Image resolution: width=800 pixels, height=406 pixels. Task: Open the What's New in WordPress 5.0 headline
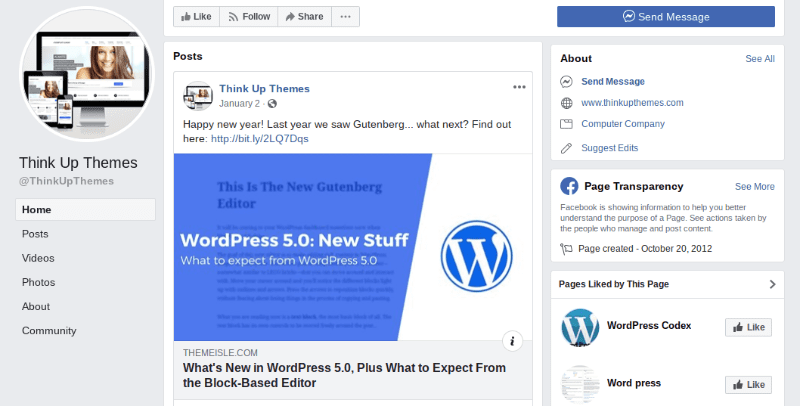point(344,375)
